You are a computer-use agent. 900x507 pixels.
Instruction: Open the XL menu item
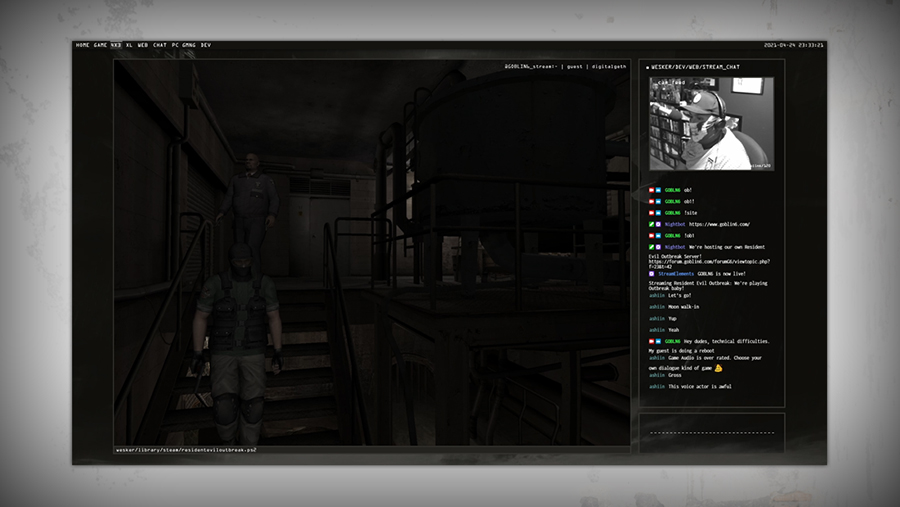129,45
